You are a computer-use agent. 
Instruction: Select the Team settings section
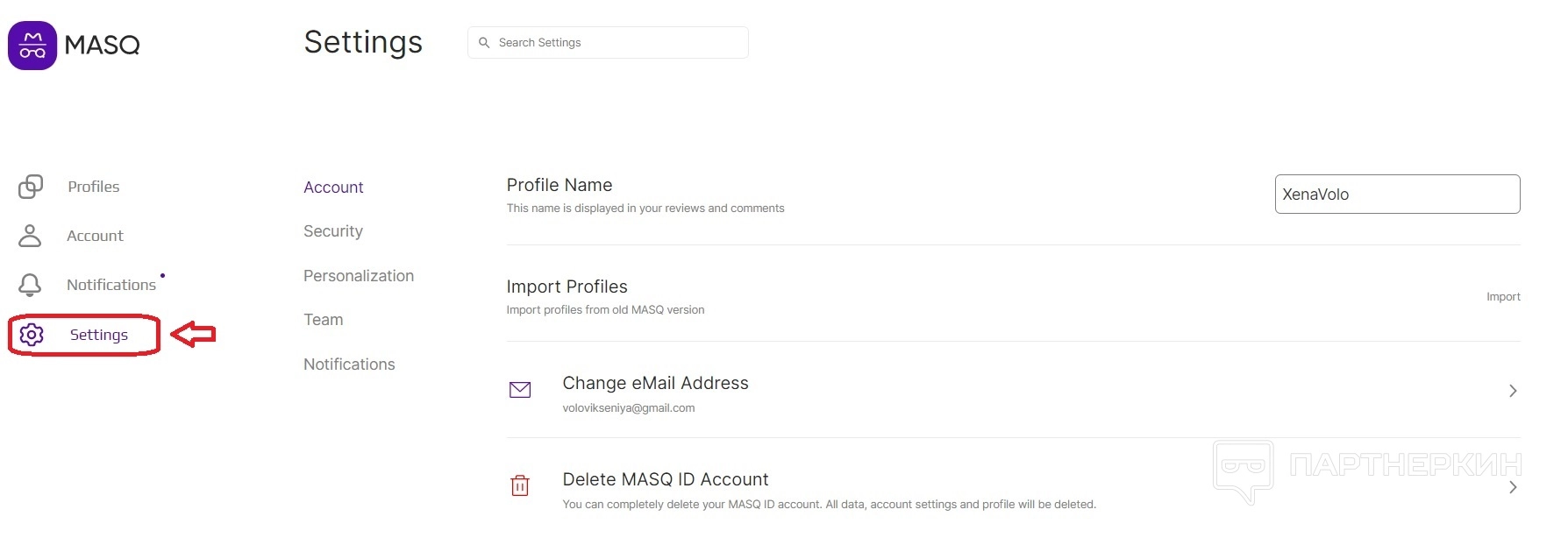click(x=324, y=320)
